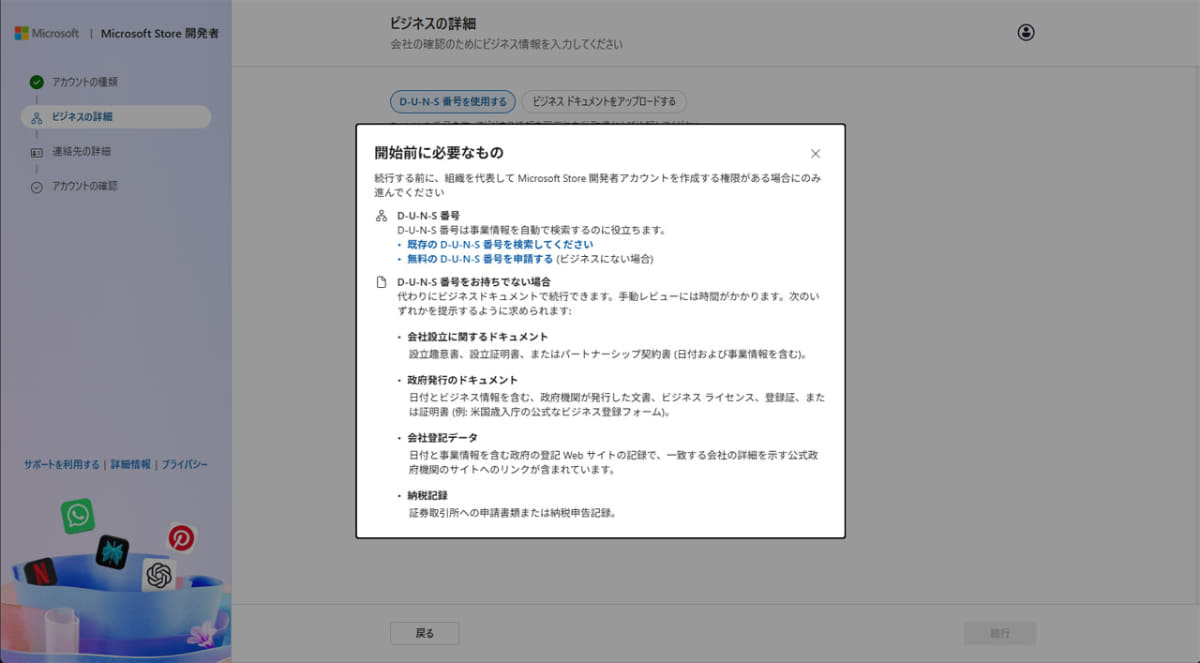Click the check circle icon beside アカウントの確認
1200x663 pixels.
tap(37, 187)
